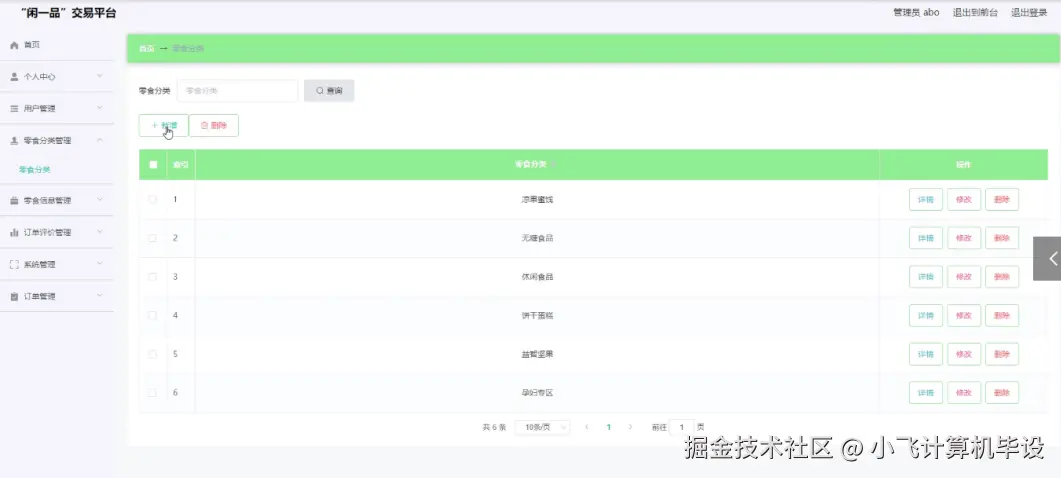Image resolution: width=1061 pixels, height=478 pixels.
Task: Check the box for row 6 孕妇专区
Action: pos(153,392)
